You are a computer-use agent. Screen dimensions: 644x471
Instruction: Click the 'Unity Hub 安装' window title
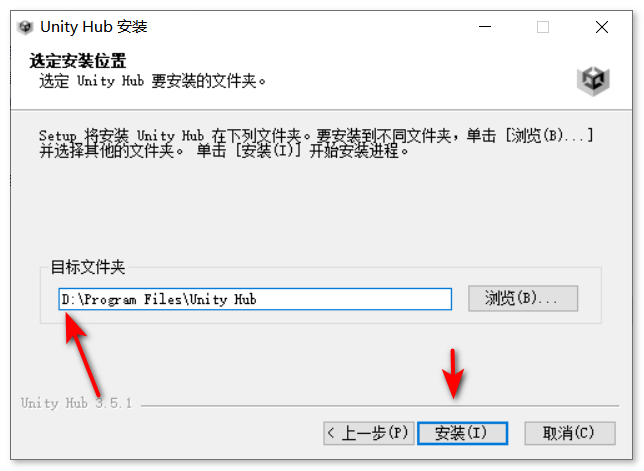[94, 27]
